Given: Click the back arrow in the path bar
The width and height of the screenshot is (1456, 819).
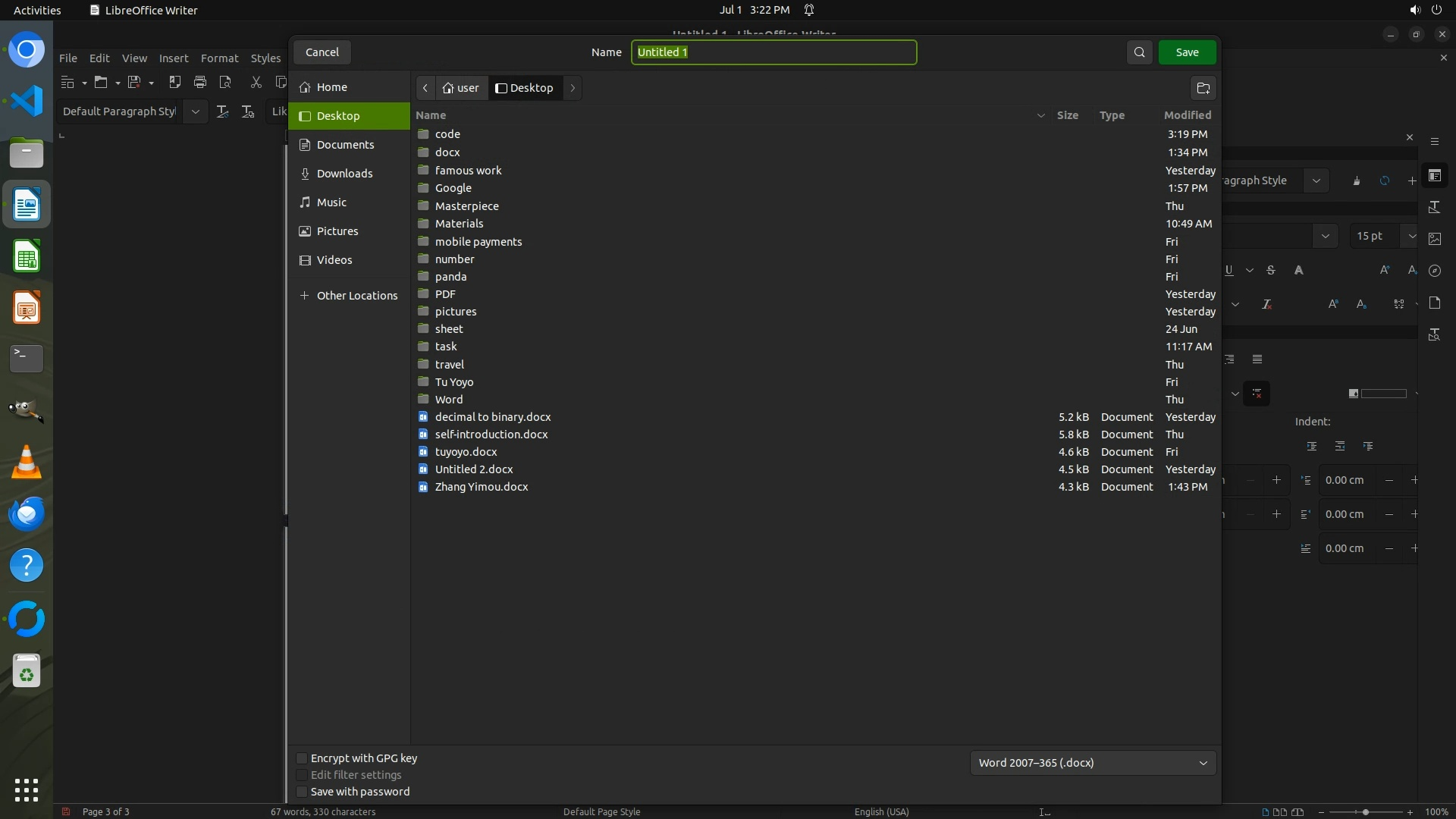Looking at the screenshot, I should click(x=425, y=88).
